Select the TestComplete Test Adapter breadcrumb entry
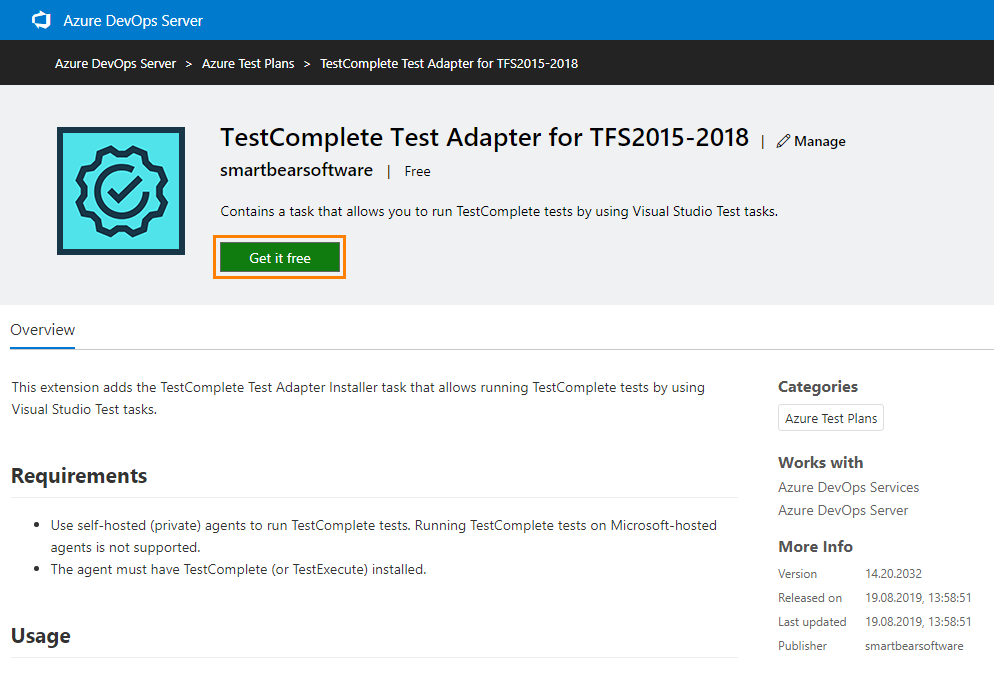The image size is (994, 676). click(449, 63)
